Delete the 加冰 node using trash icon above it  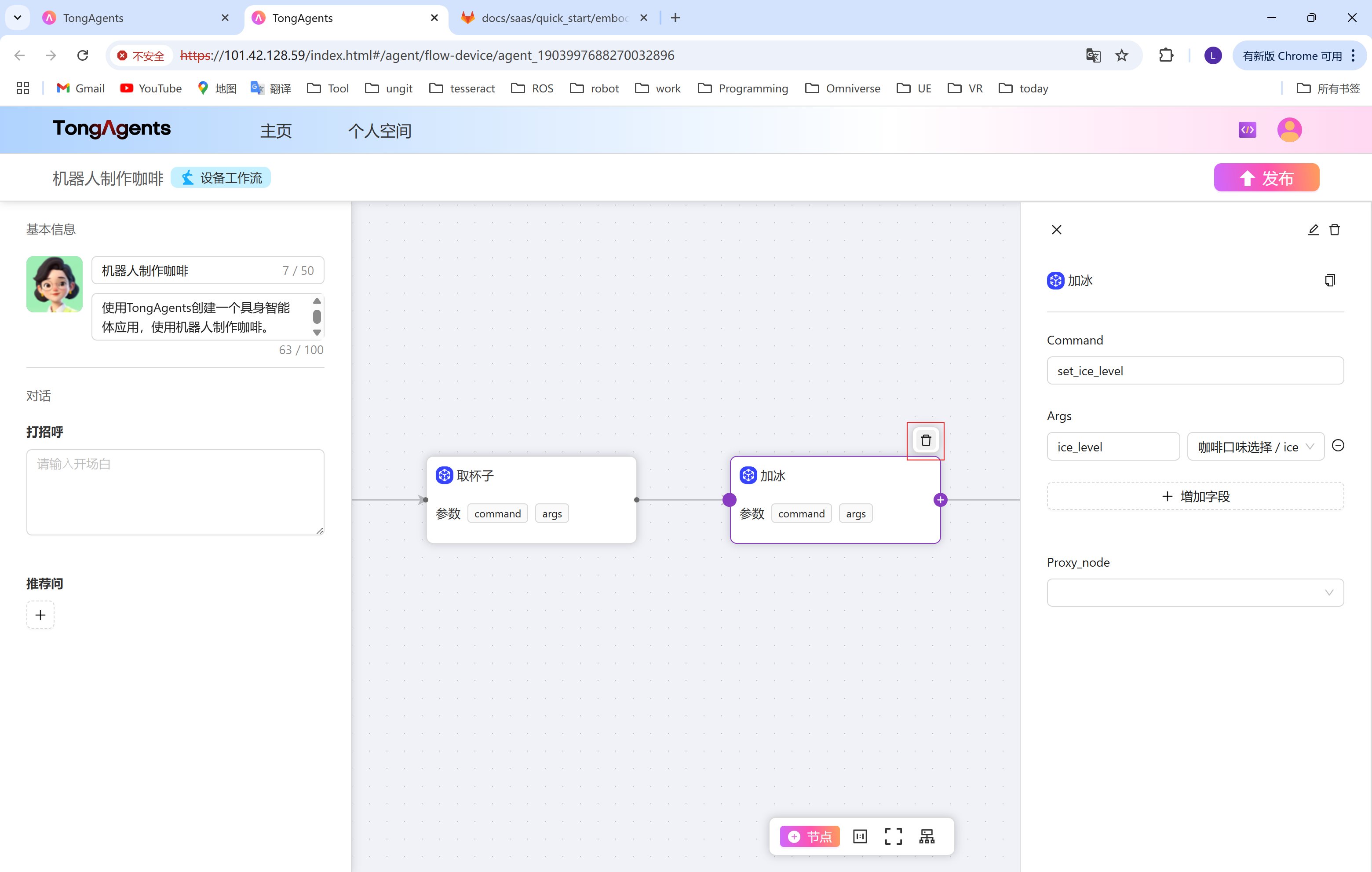pos(925,440)
